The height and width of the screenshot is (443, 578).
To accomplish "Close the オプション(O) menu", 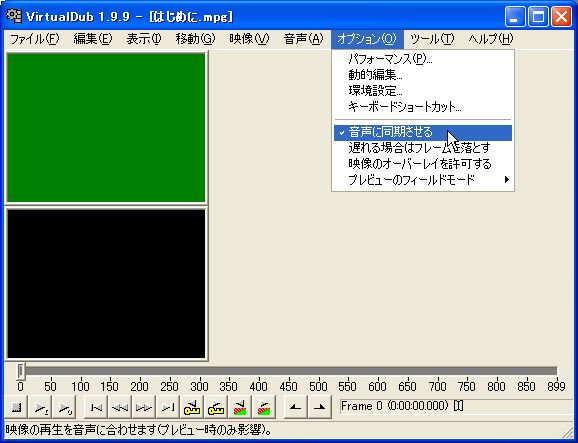I will 367,39.
